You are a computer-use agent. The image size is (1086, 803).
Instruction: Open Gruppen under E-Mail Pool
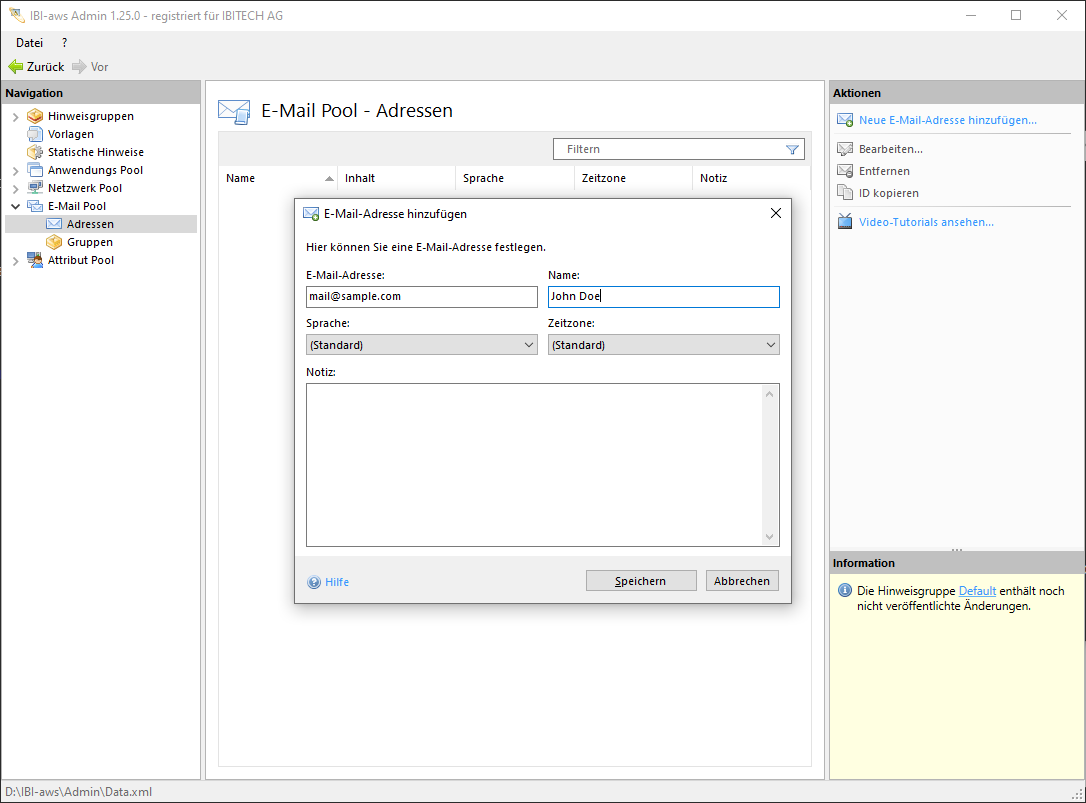click(89, 242)
